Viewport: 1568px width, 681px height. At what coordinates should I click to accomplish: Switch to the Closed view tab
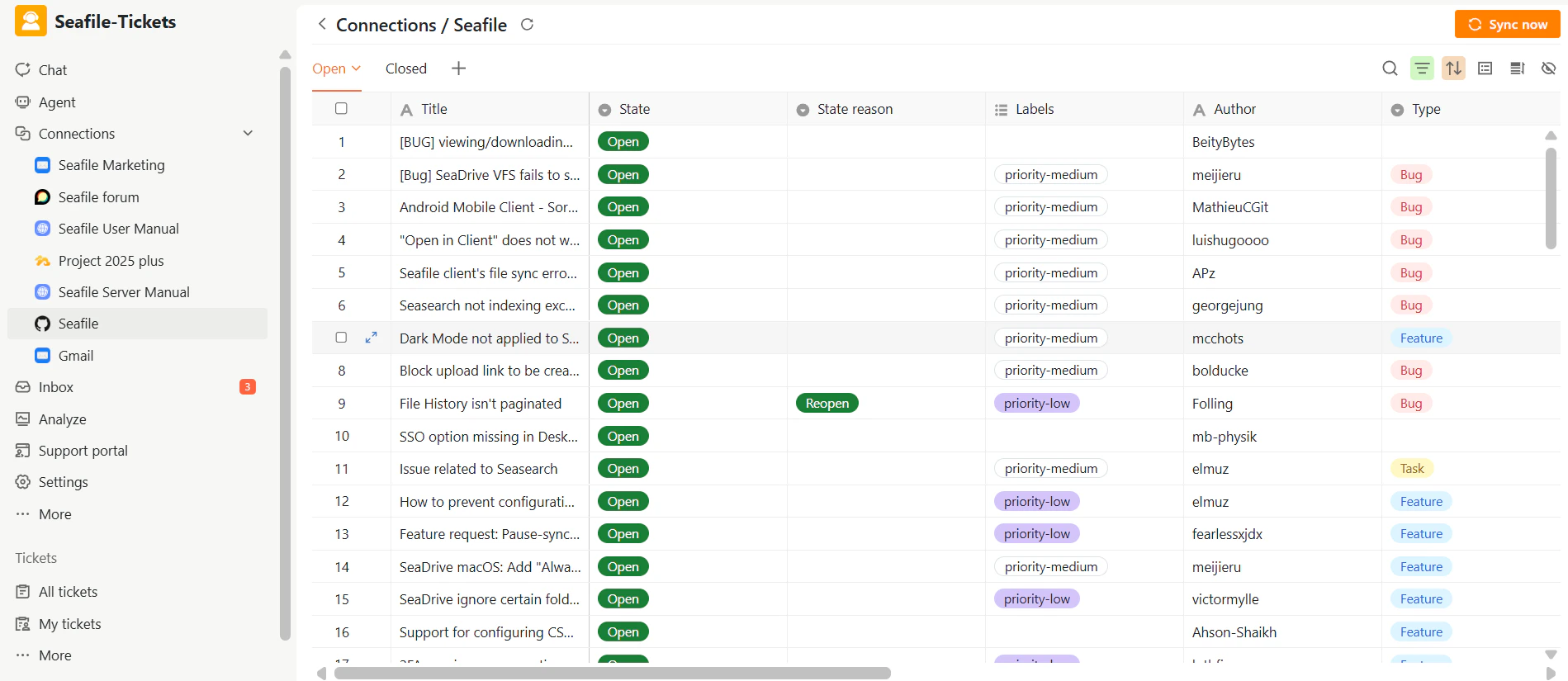pos(406,69)
